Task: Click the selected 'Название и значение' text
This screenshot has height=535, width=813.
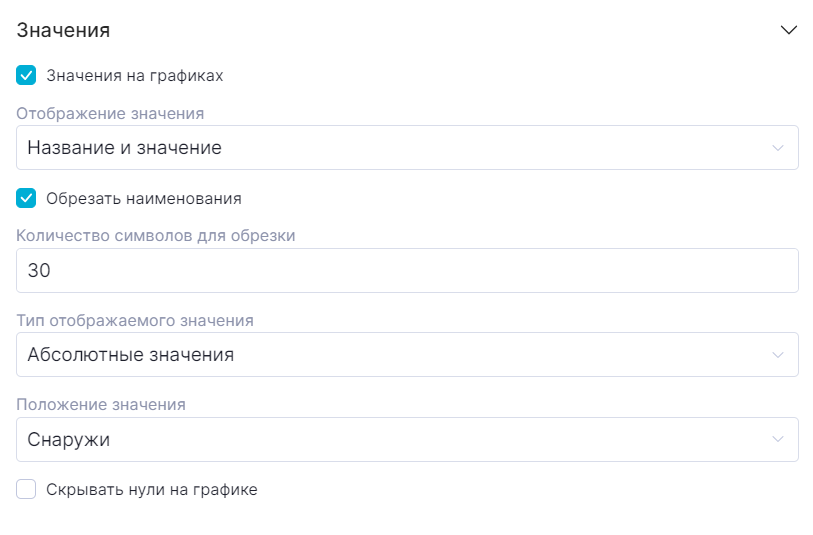Action: coord(124,148)
